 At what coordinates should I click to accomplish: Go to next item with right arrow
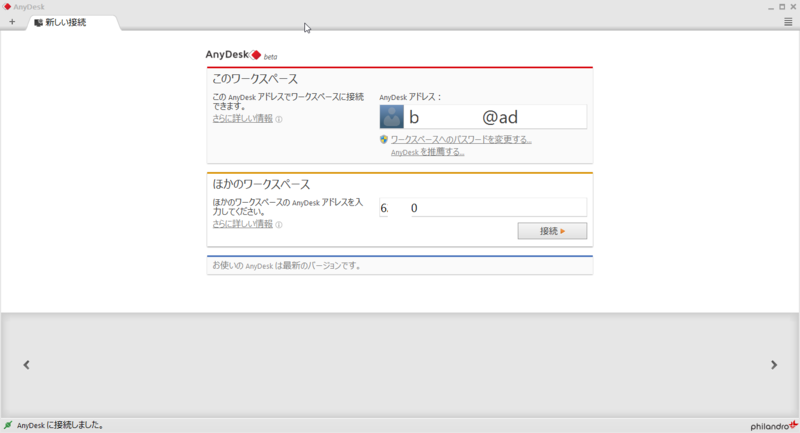[774, 365]
